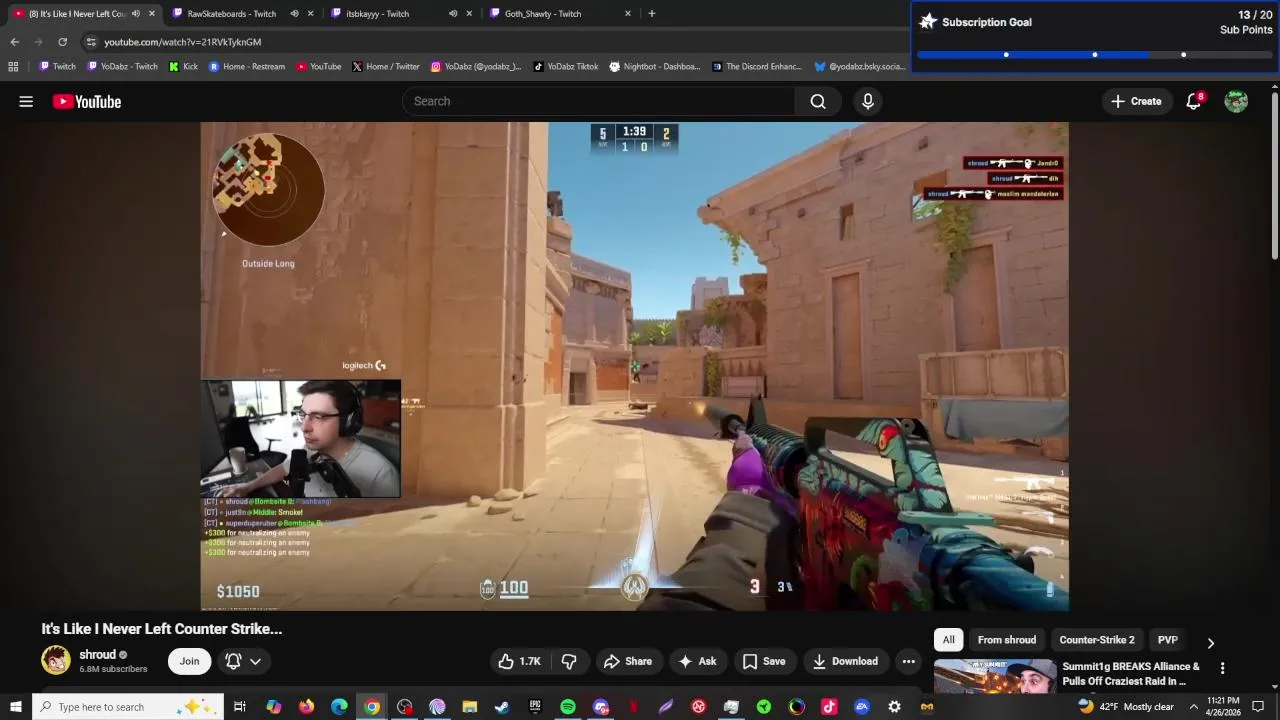Viewport: 1280px width, 720px height.
Task: View site information icon in address bar
Action: pos(91,42)
